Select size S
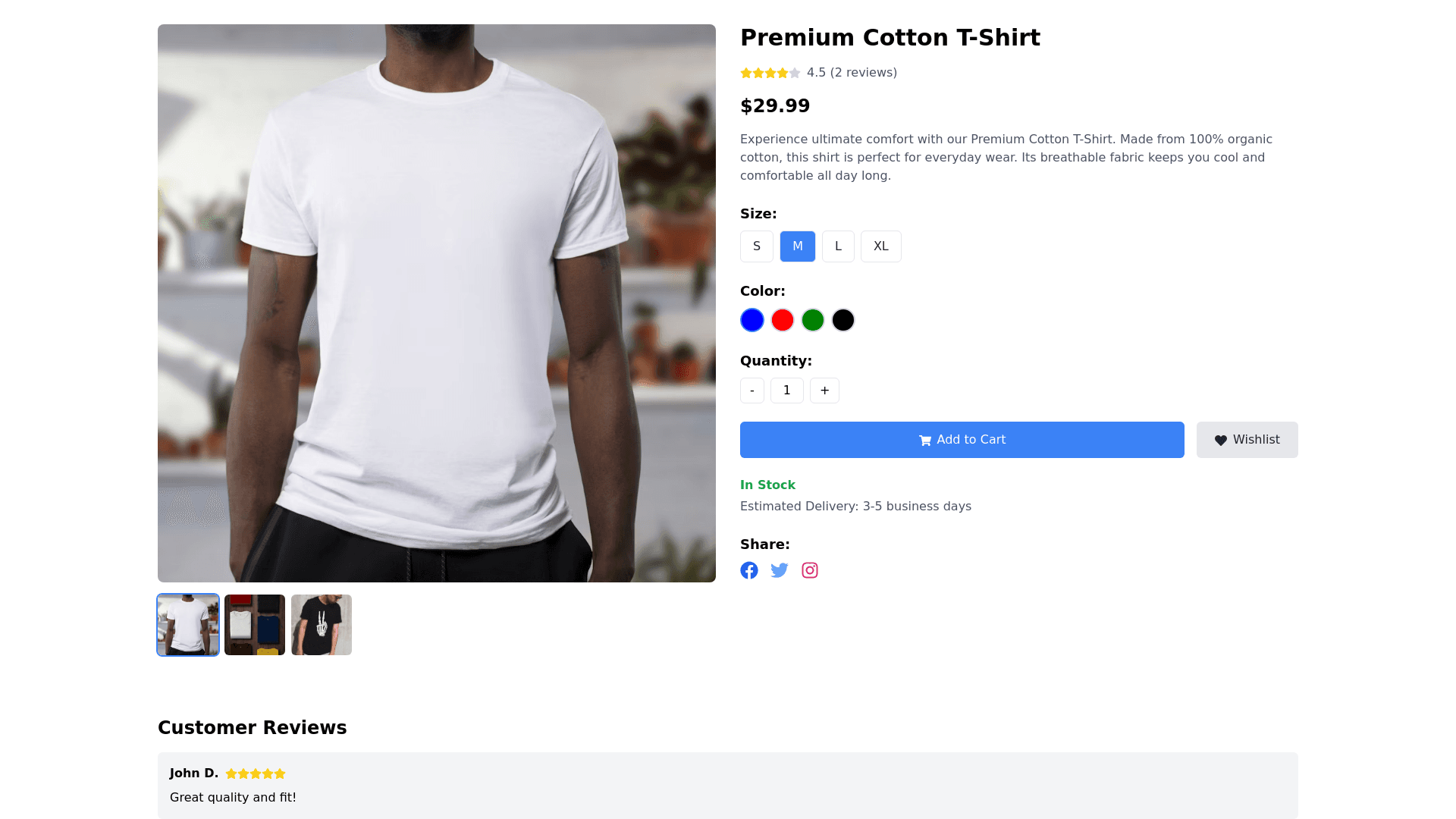 [757, 246]
